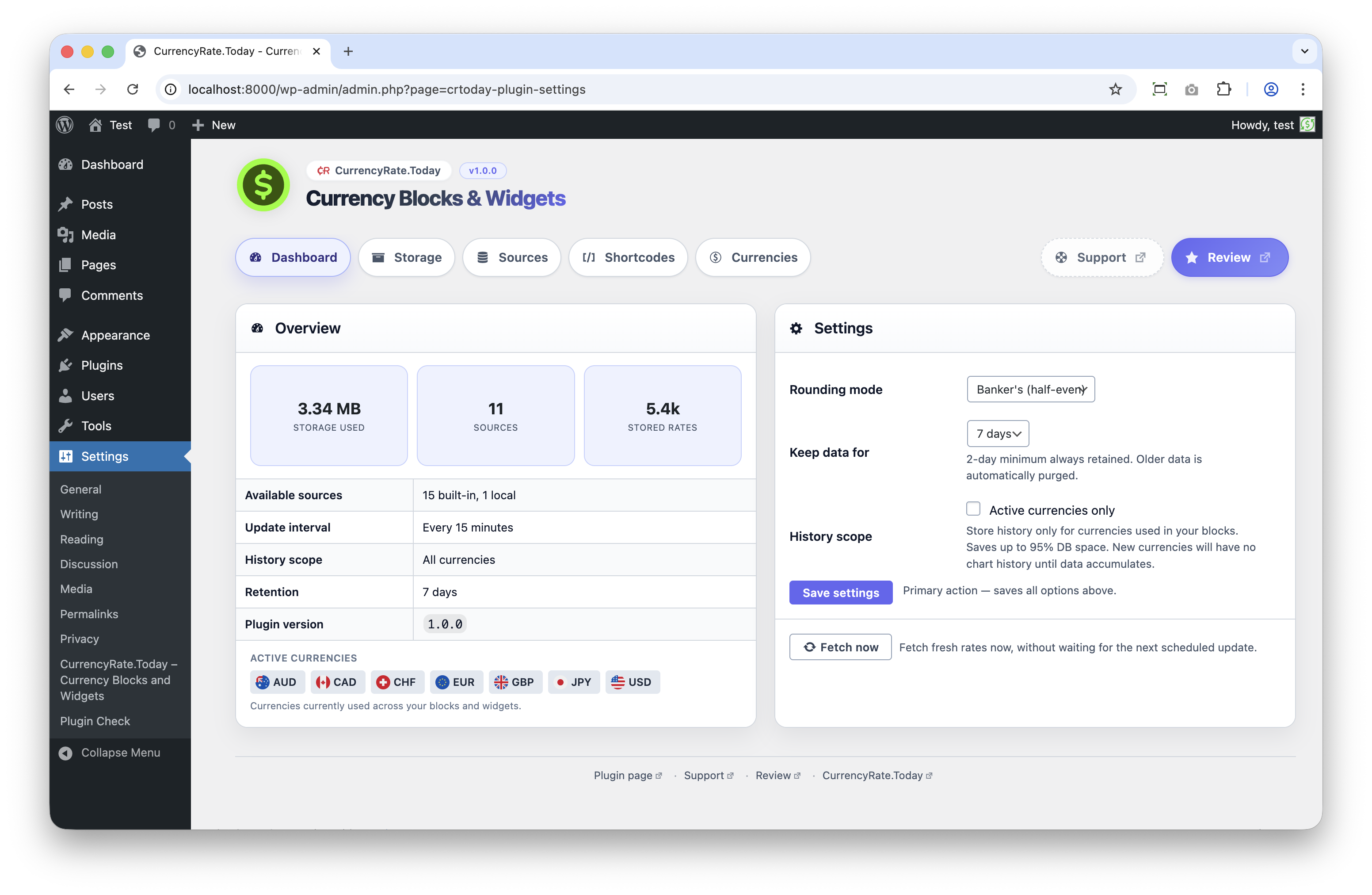Click the CurrencyRate.Today dollar logo
Screen dimensions: 1372x895
click(263, 184)
